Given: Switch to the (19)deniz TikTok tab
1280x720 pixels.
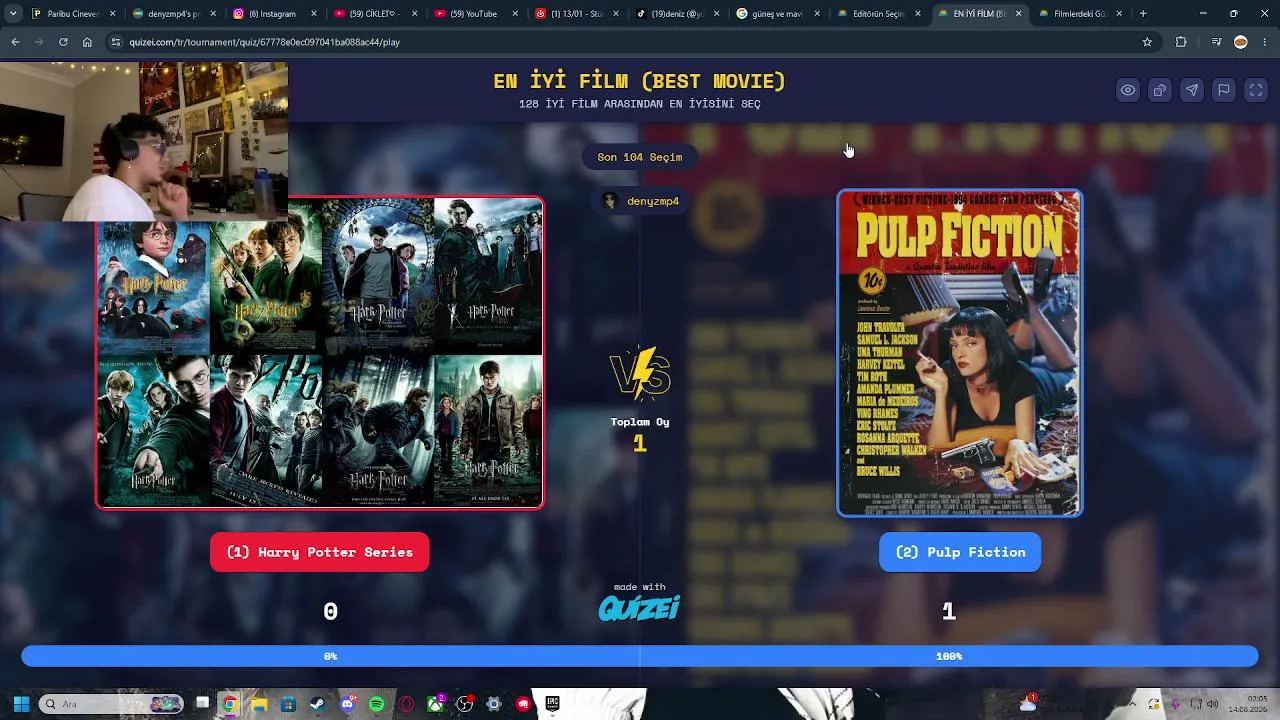Looking at the screenshot, I should pyautogui.click(x=676, y=14).
